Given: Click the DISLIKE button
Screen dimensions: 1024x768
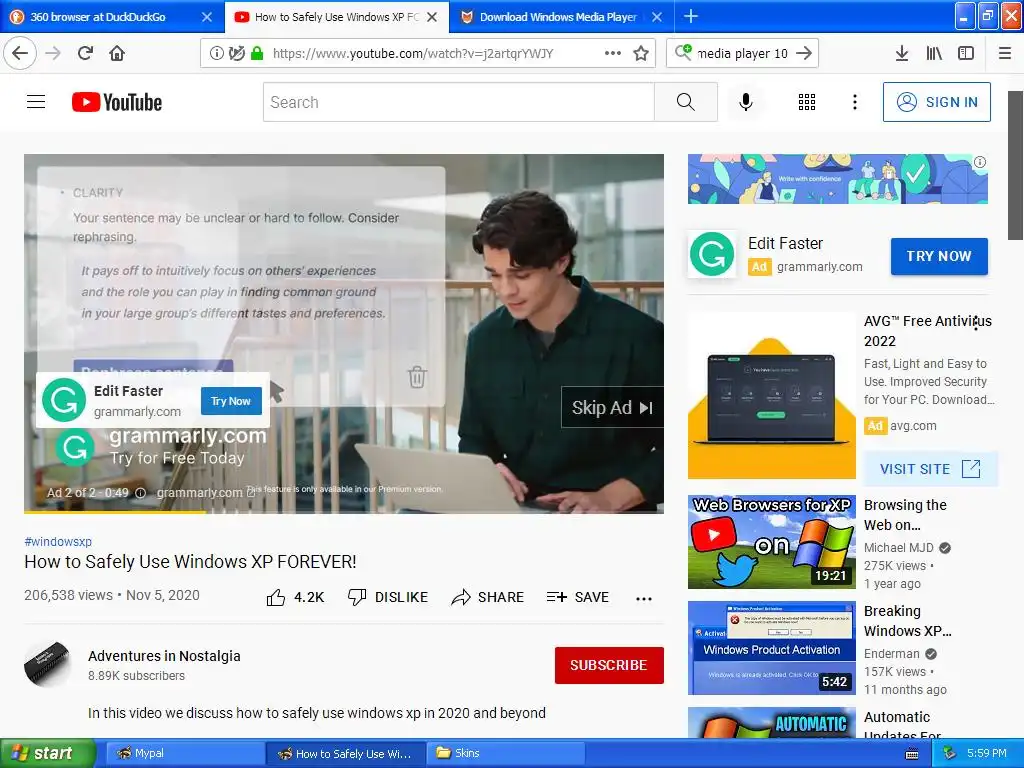Looking at the screenshot, I should pyautogui.click(x=388, y=597).
